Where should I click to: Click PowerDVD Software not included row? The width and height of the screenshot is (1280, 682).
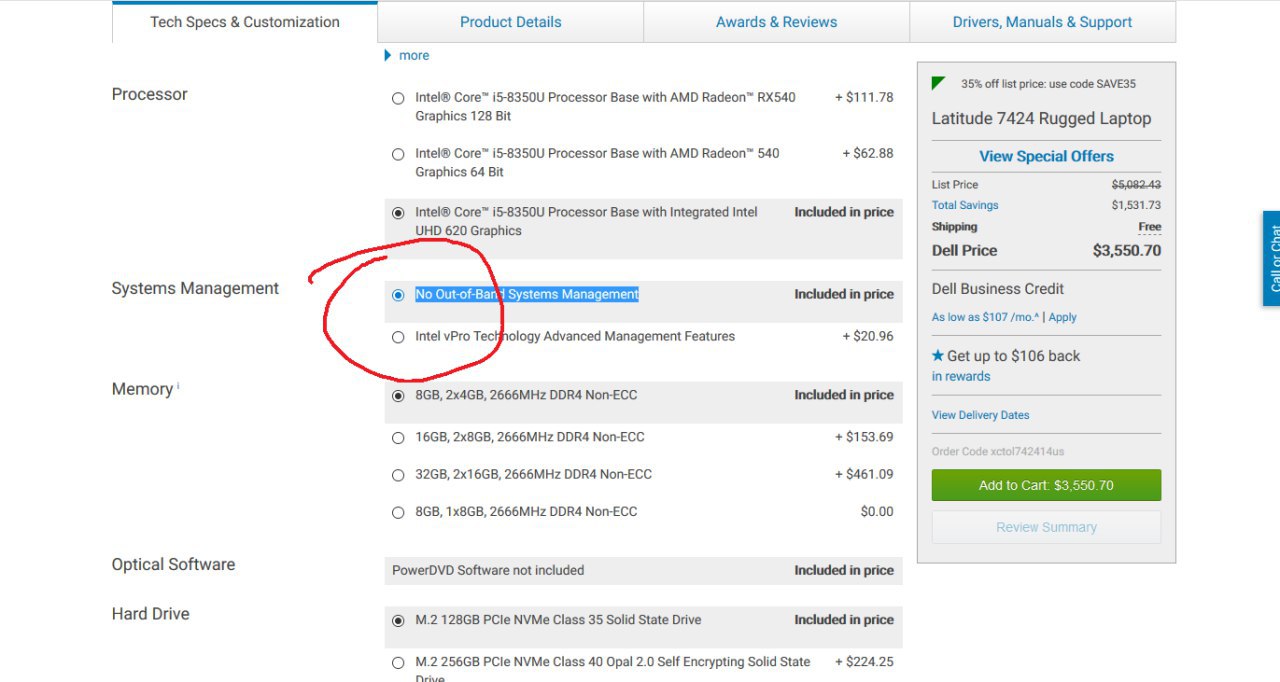tap(643, 571)
